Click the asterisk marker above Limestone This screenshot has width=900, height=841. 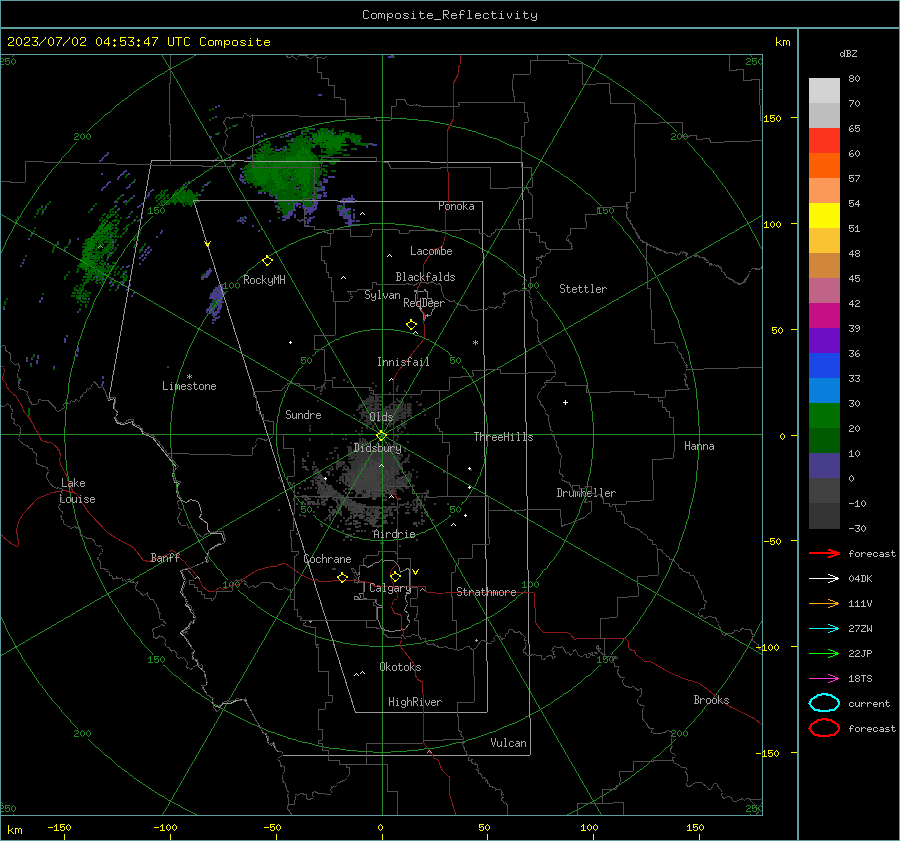pos(189,377)
